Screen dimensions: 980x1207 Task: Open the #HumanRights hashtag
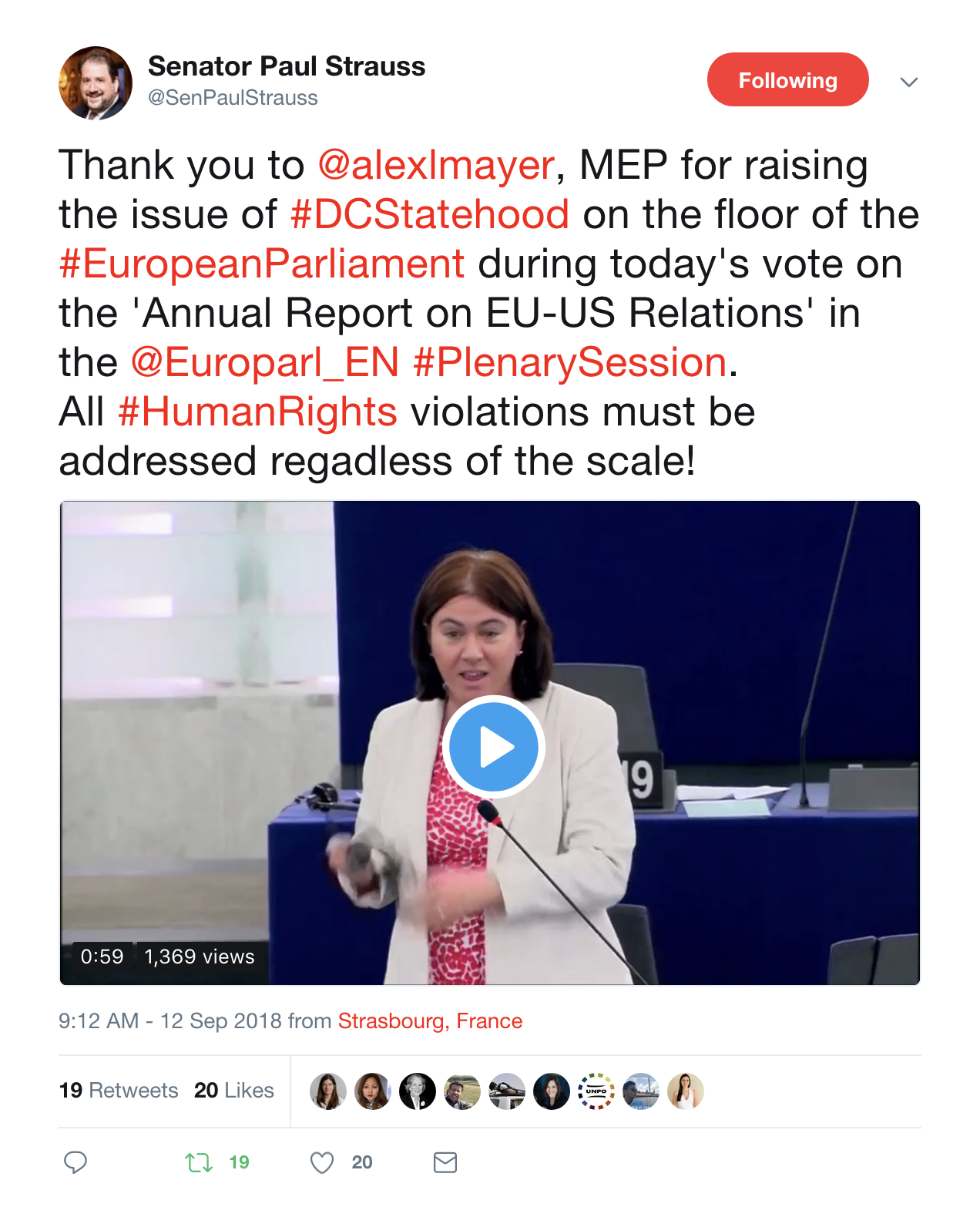[257, 412]
